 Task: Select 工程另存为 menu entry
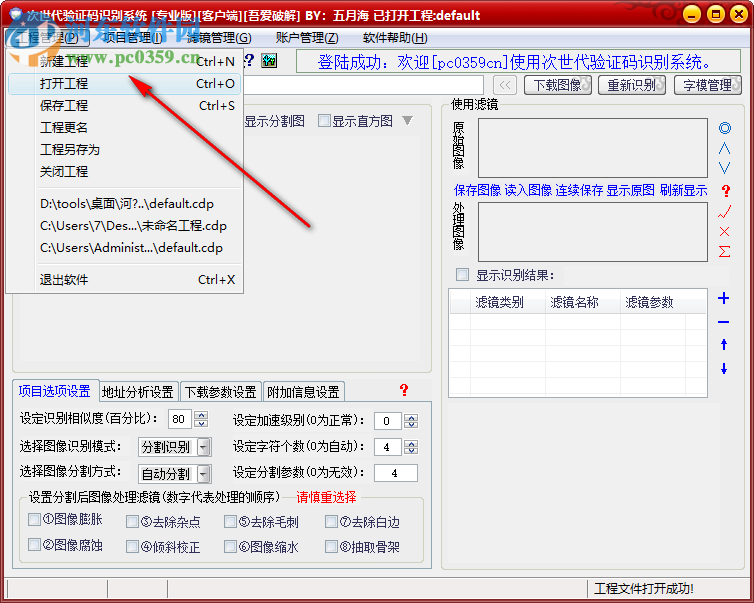pyautogui.click(x=125, y=150)
